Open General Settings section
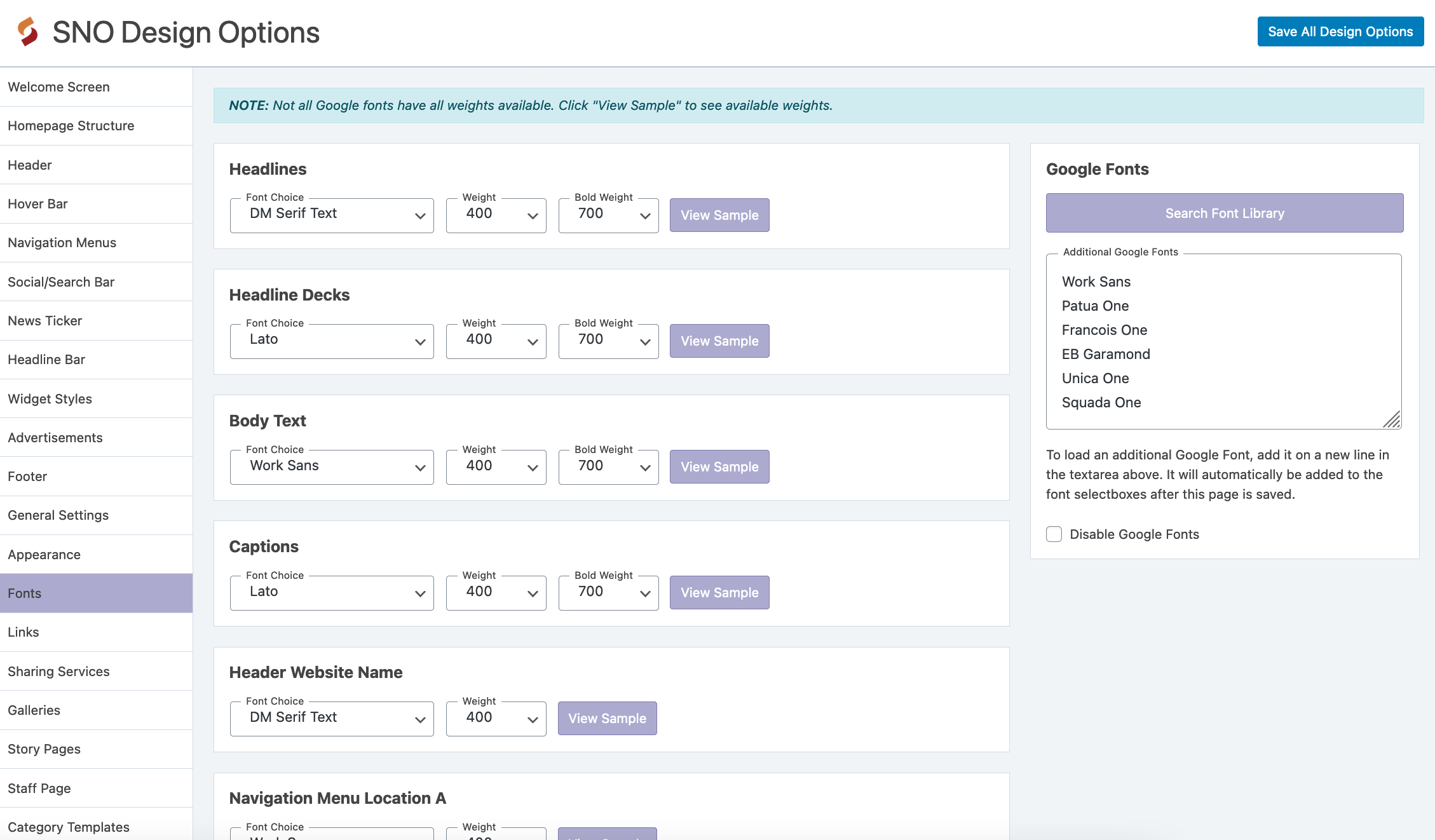Image resolution: width=1435 pixels, height=840 pixels. point(96,515)
